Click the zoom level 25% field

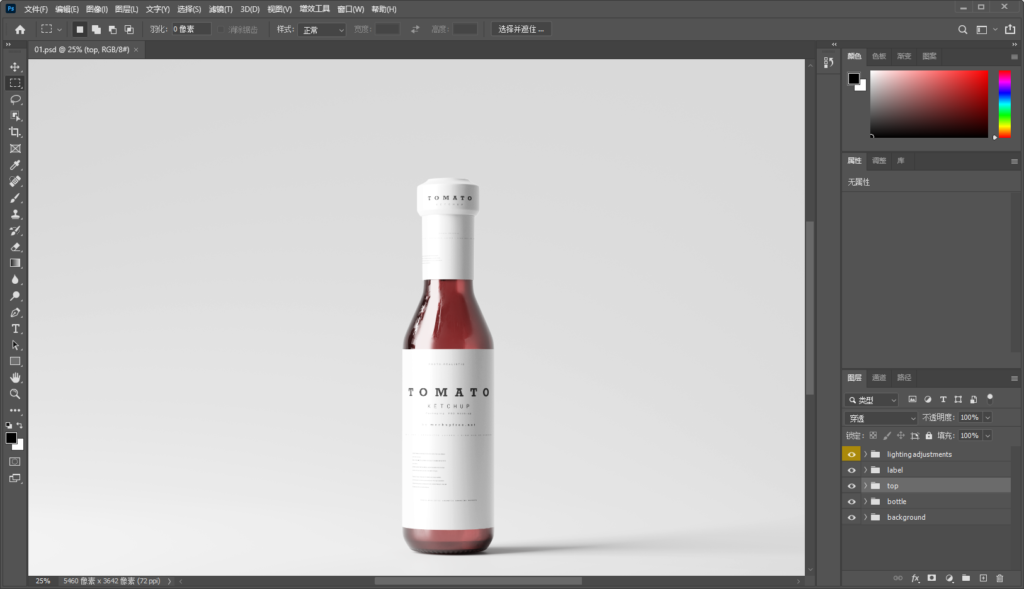(42, 581)
